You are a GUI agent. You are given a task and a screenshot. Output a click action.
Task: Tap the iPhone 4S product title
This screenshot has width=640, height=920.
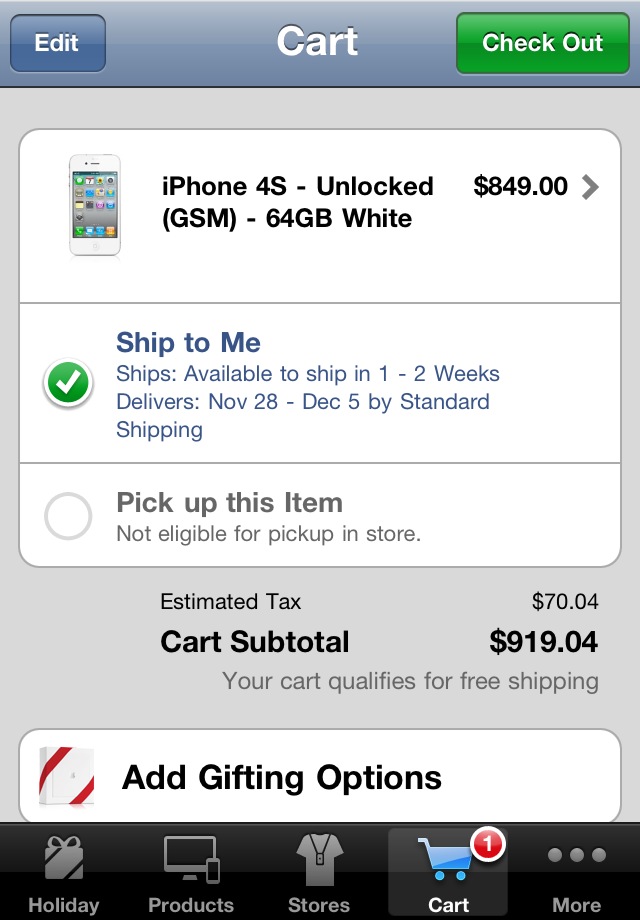click(x=298, y=202)
